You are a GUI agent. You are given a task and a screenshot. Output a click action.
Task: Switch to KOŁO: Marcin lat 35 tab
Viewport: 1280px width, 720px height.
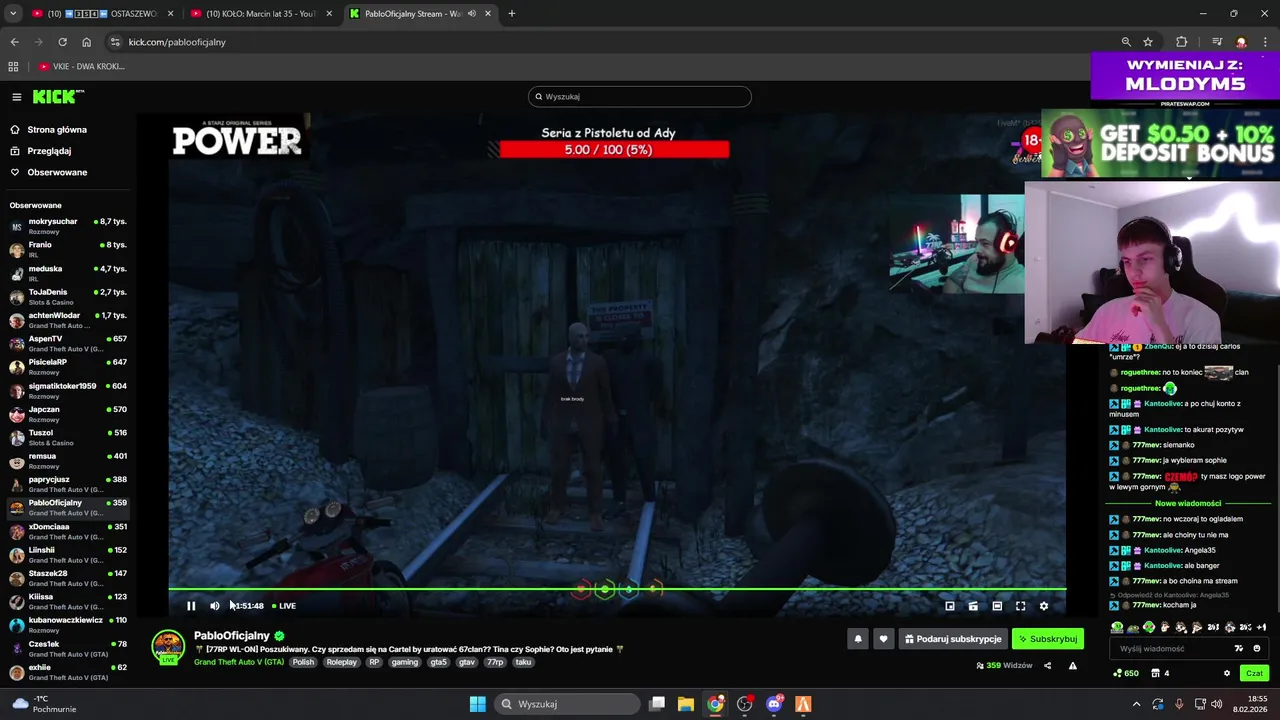tap(260, 14)
